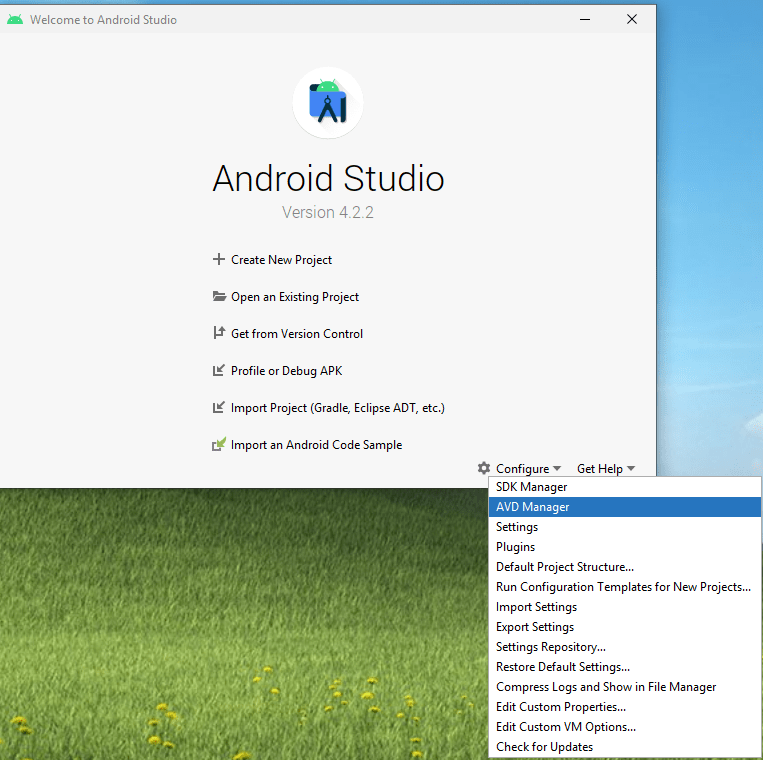Image resolution: width=763 pixels, height=760 pixels.
Task: Start Import Project (Gradle, Eclipse ADT, etc.)
Action: coord(338,408)
